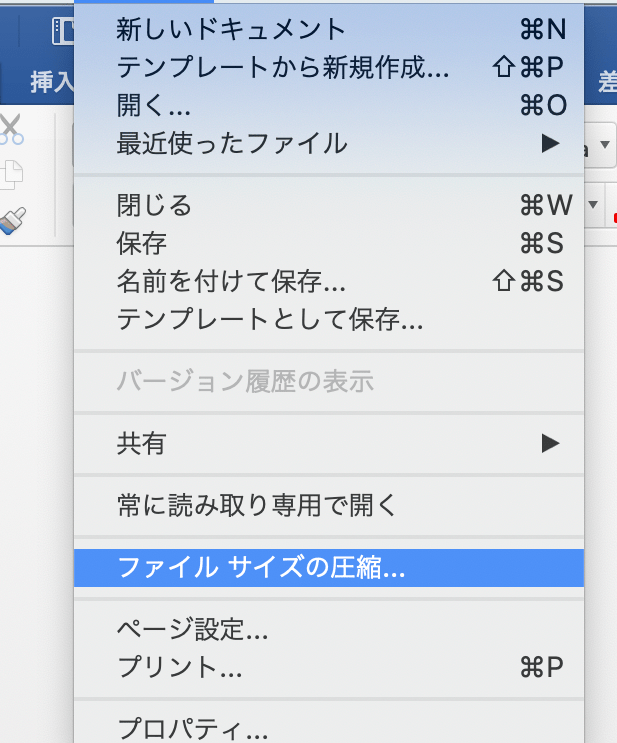Select 保存 menu item
Image resolution: width=617 pixels, height=743 pixels.
click(329, 243)
